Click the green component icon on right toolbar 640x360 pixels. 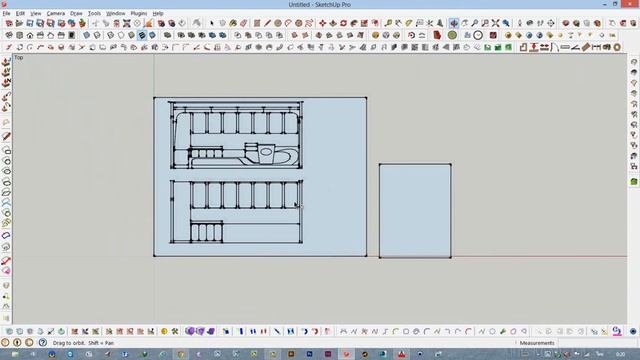coord(633,181)
